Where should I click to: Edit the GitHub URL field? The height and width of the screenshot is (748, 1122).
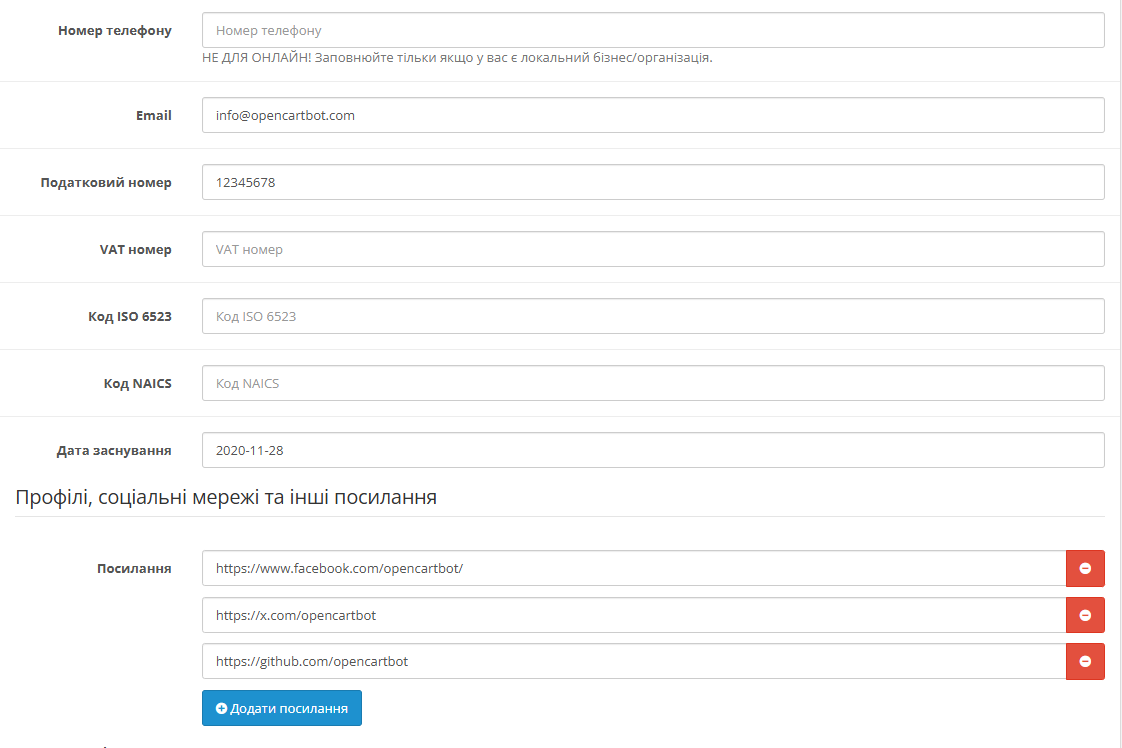click(x=634, y=661)
